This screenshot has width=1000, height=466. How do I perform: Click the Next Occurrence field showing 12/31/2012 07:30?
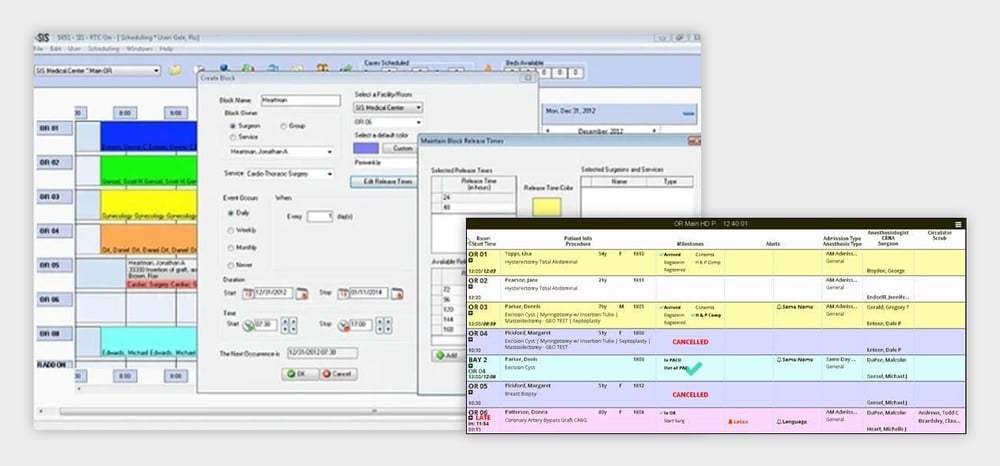pos(322,353)
